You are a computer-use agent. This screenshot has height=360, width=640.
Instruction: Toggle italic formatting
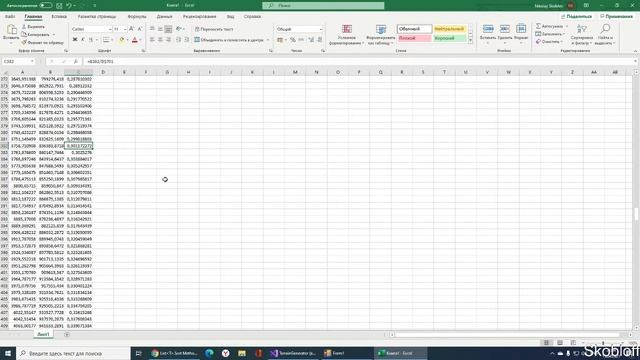tap(83, 40)
